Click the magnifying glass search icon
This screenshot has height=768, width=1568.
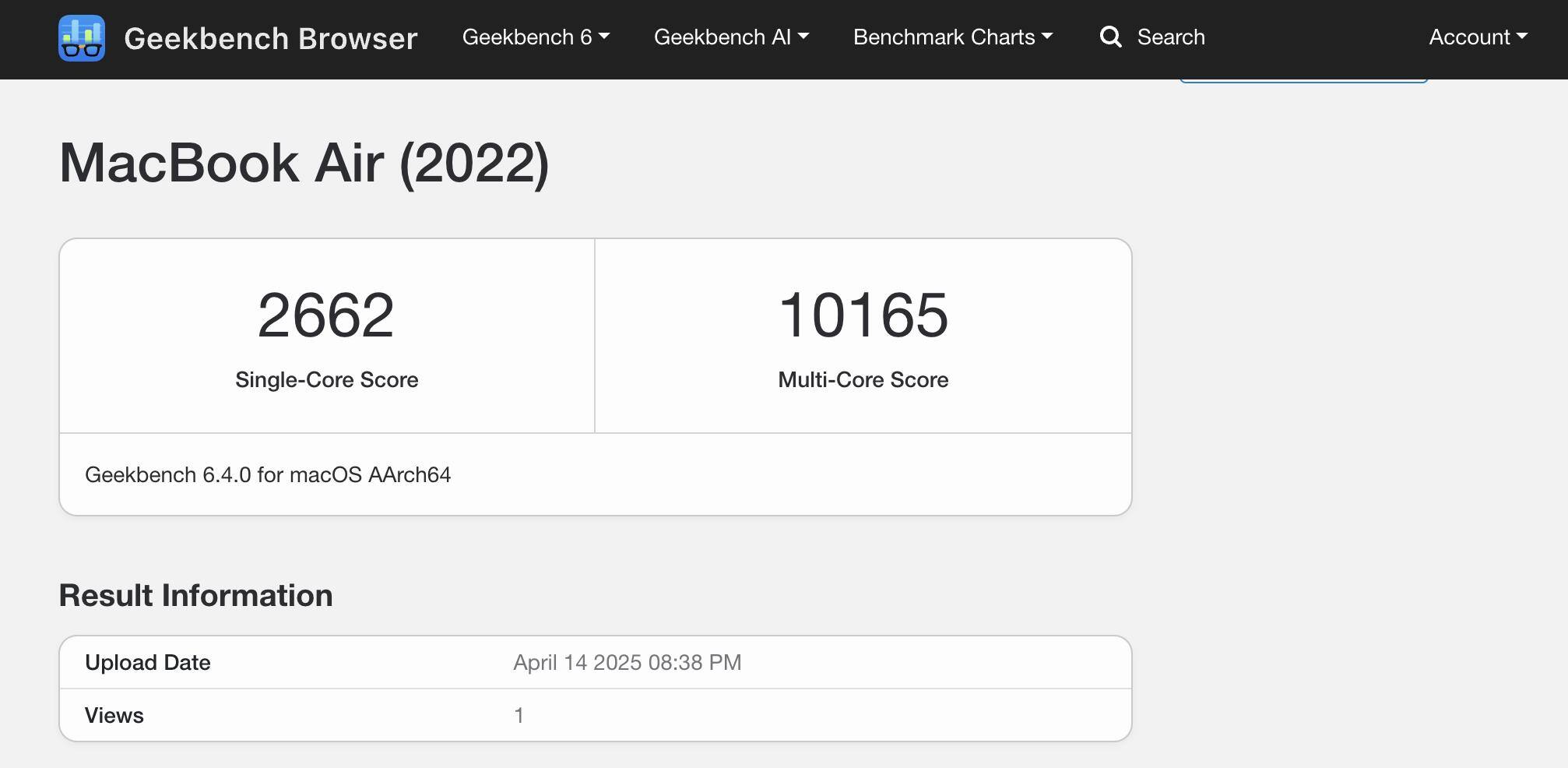[1110, 37]
